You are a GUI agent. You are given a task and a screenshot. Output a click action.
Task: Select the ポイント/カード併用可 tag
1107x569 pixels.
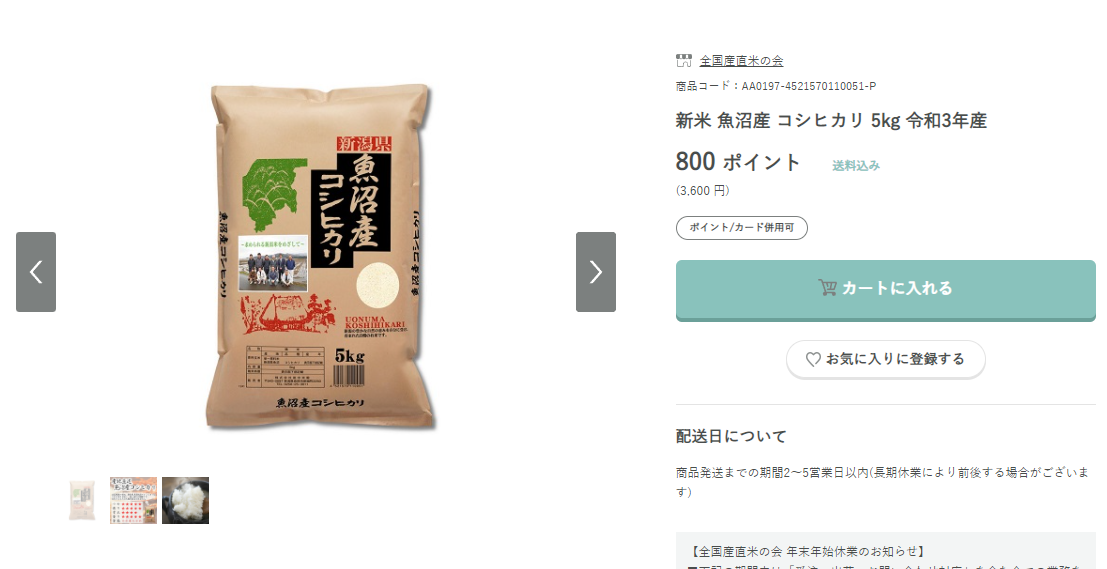[x=741, y=227]
